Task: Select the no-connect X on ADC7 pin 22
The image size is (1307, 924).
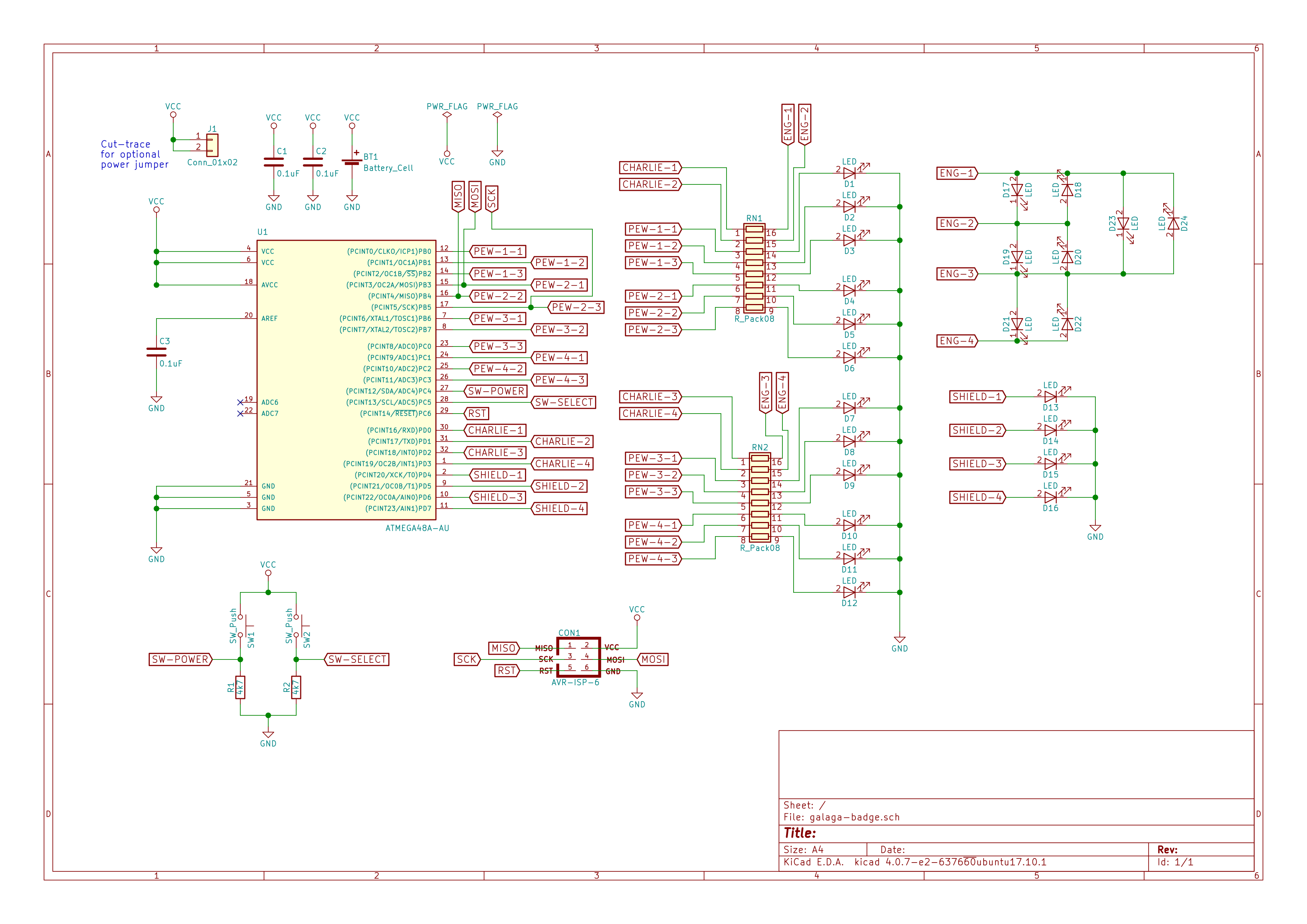Action: click(x=240, y=413)
